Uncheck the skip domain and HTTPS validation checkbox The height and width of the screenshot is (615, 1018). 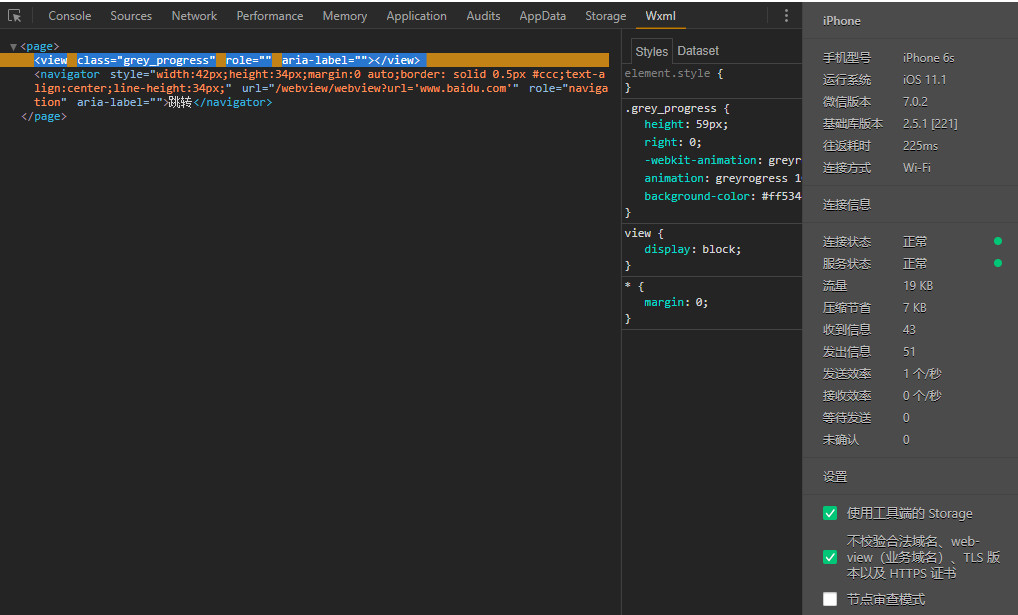[829, 557]
